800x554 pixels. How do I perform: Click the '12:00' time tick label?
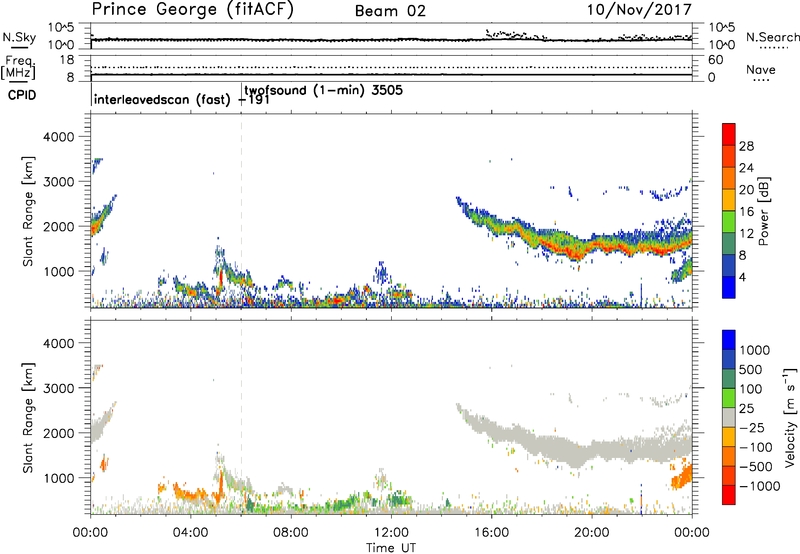pyautogui.click(x=391, y=533)
